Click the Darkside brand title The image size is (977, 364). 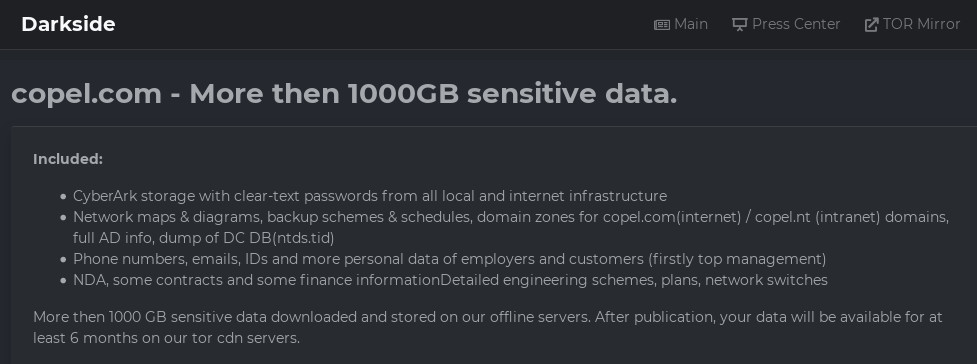coord(68,24)
